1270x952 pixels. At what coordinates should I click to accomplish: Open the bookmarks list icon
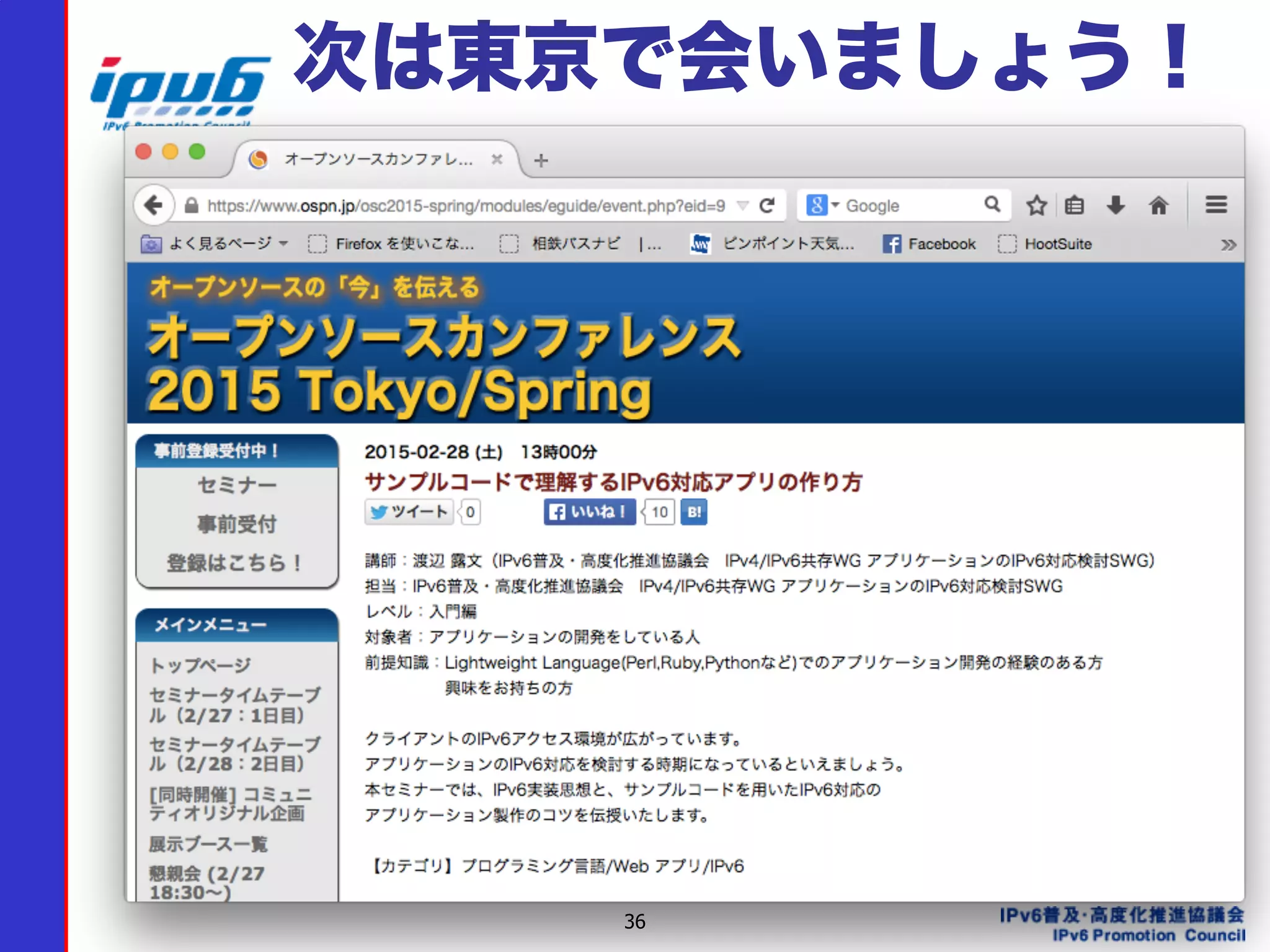coord(1074,205)
